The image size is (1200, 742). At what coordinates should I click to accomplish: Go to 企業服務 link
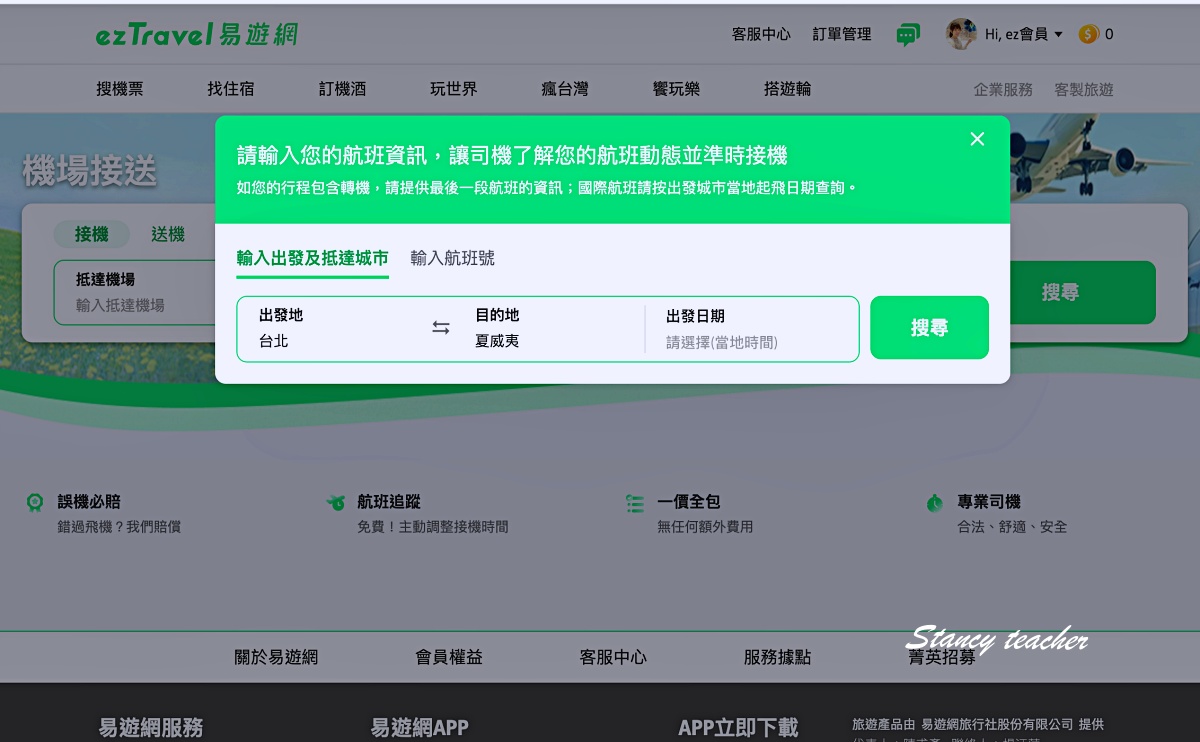[x=1003, y=89]
